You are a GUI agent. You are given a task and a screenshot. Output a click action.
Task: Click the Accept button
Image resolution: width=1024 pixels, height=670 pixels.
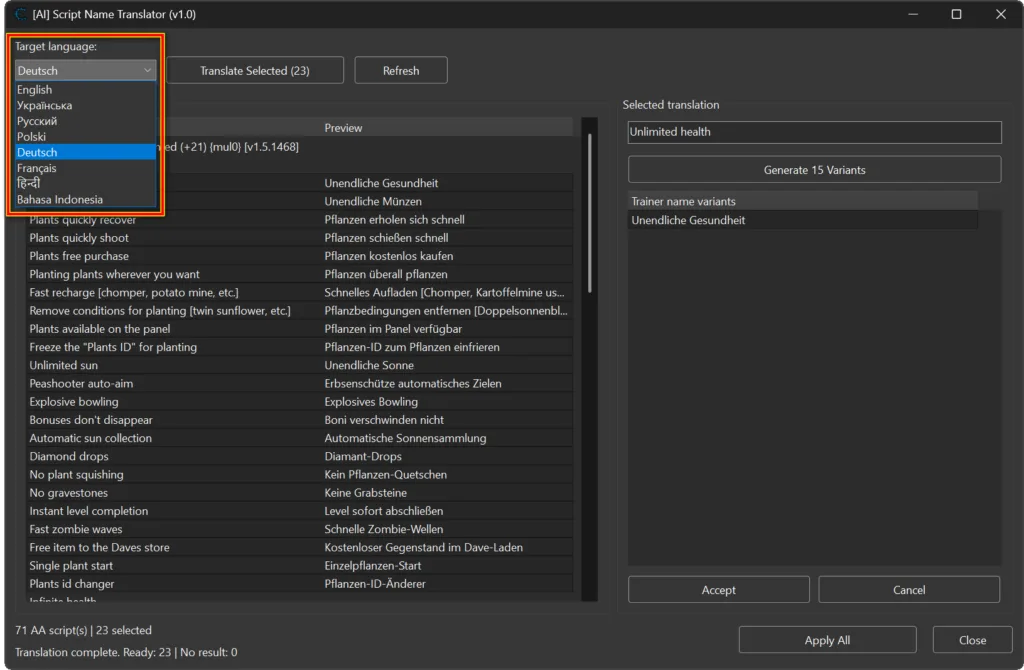(x=718, y=590)
